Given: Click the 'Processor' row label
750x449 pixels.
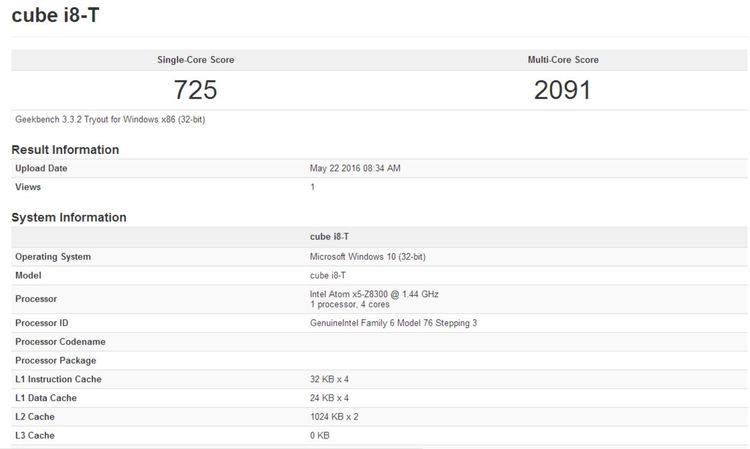Looking at the screenshot, I should (36, 299).
